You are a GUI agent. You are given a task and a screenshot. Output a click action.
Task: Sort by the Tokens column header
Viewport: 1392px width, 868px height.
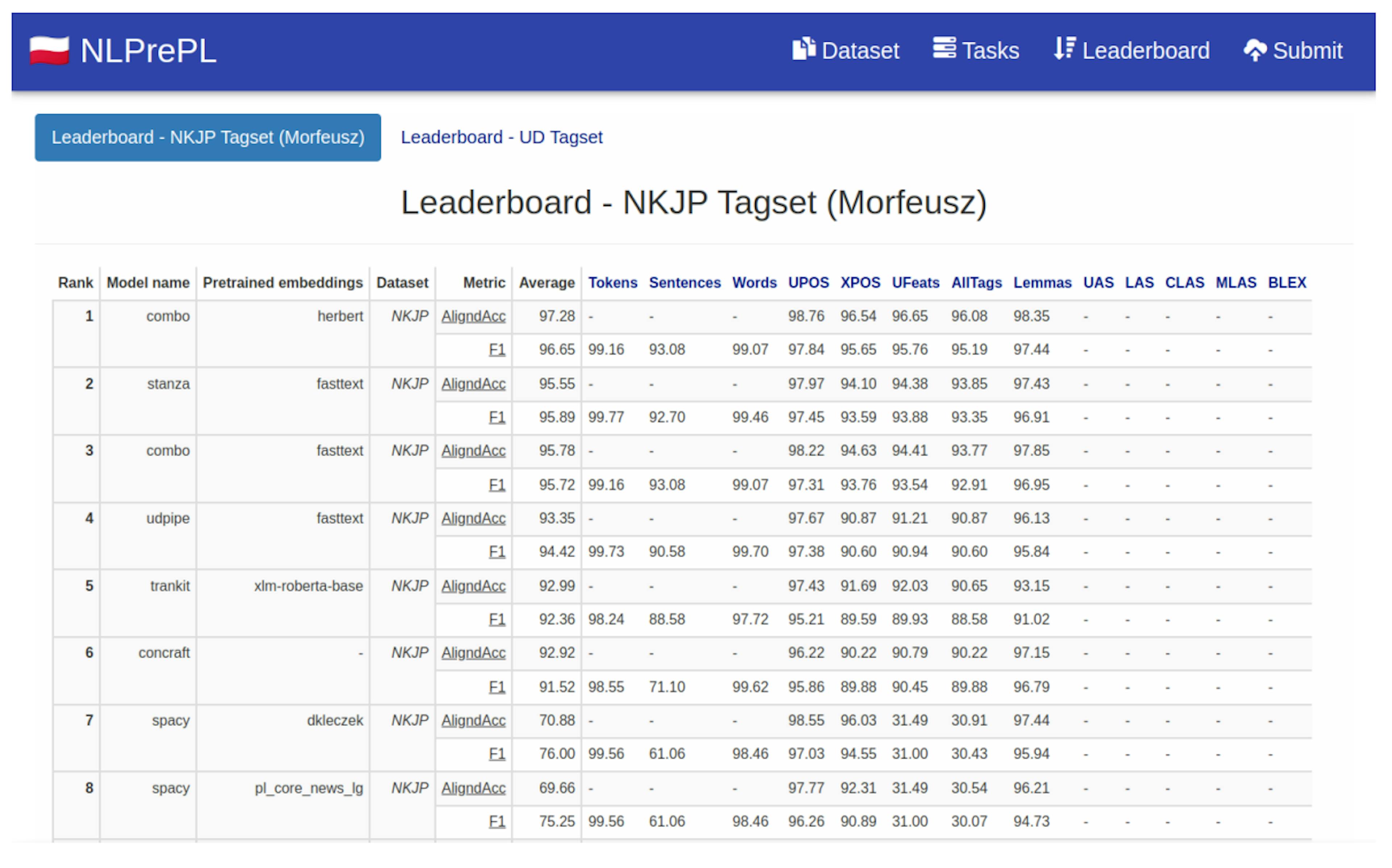(613, 282)
